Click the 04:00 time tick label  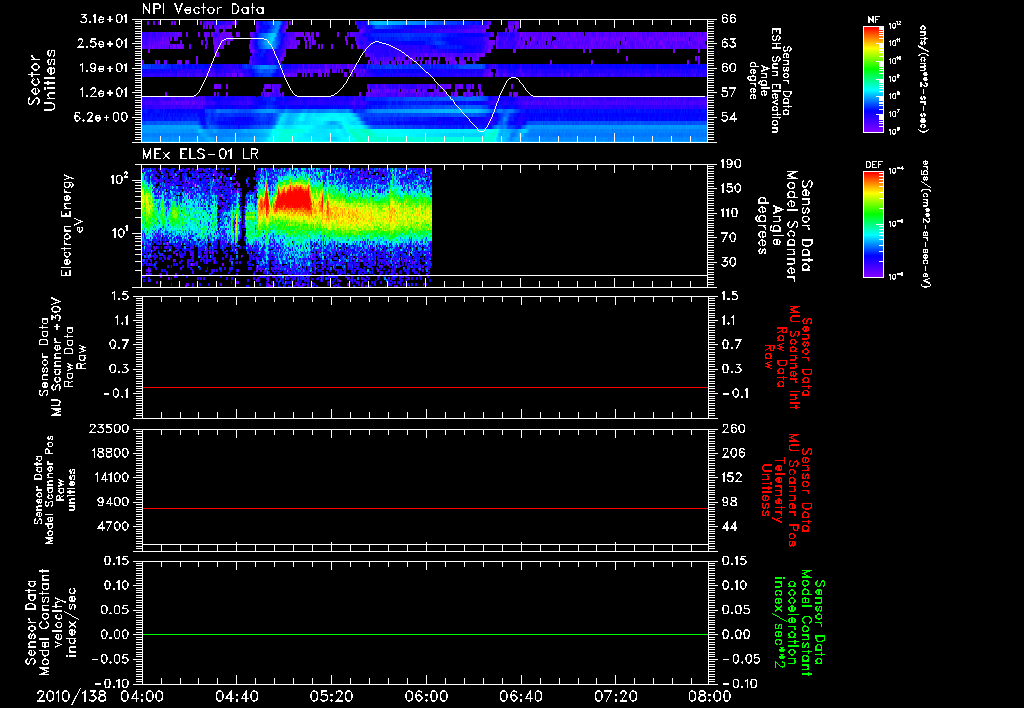[142, 696]
